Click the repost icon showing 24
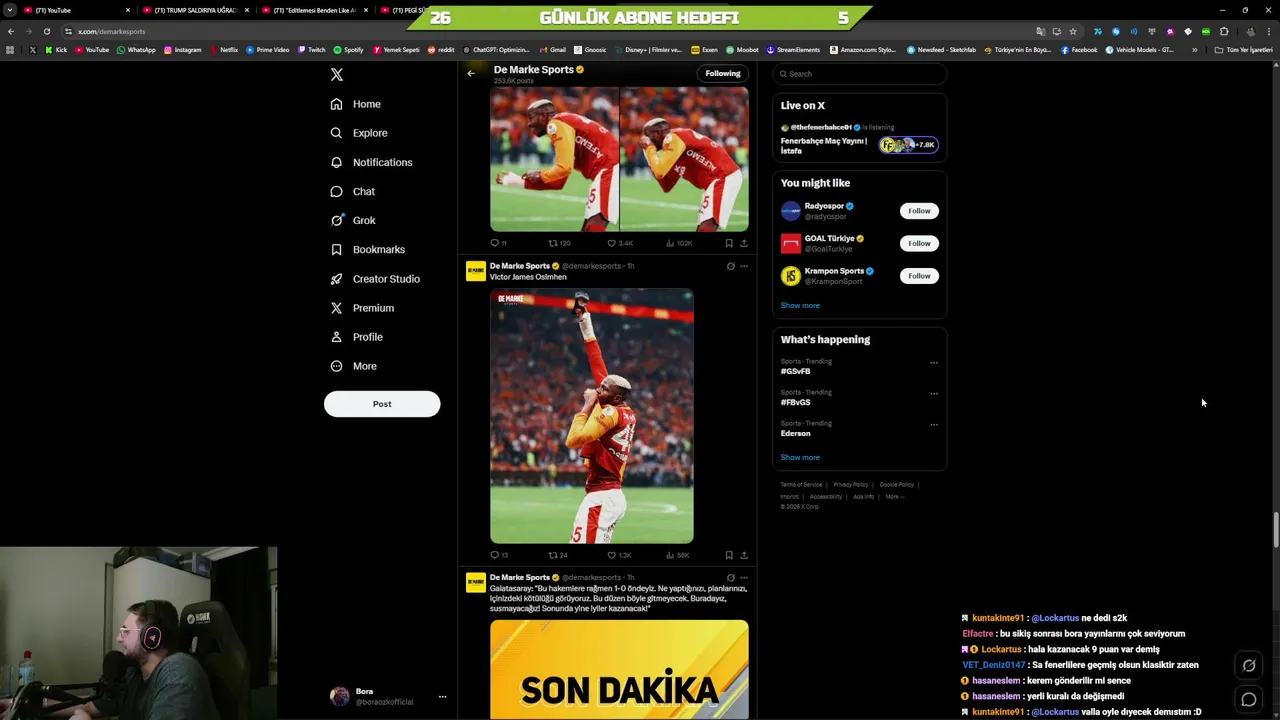Viewport: 1280px width, 720px height. (x=558, y=555)
